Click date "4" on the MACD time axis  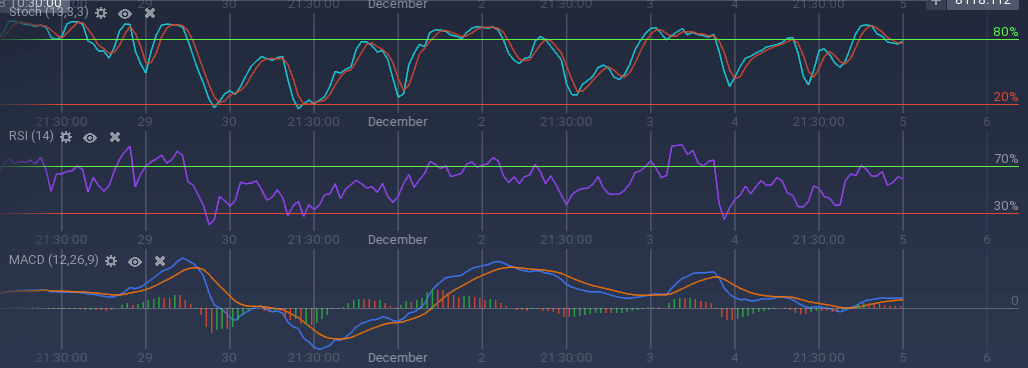pyautogui.click(x=735, y=358)
